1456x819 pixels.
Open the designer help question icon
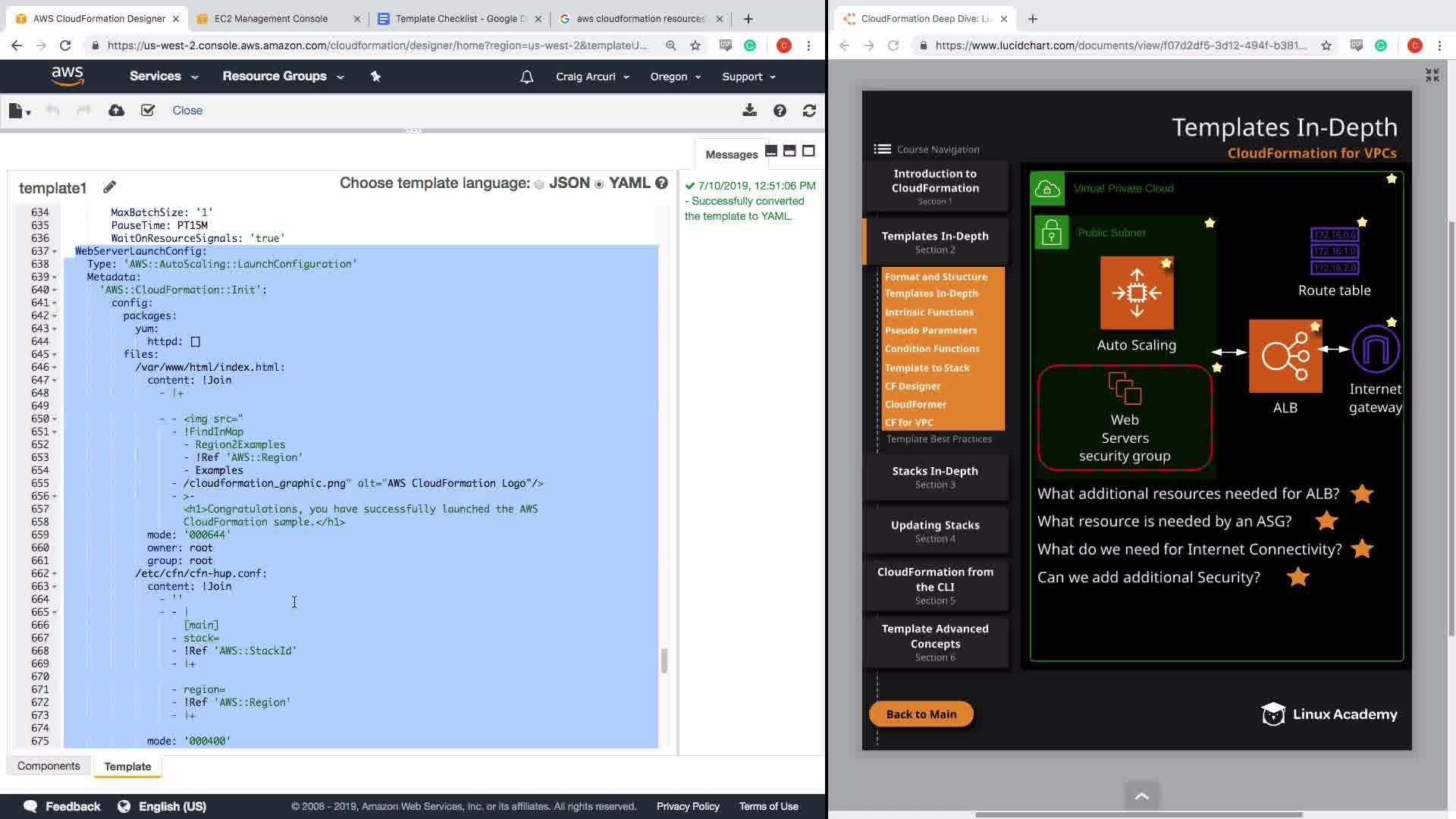coord(780,111)
